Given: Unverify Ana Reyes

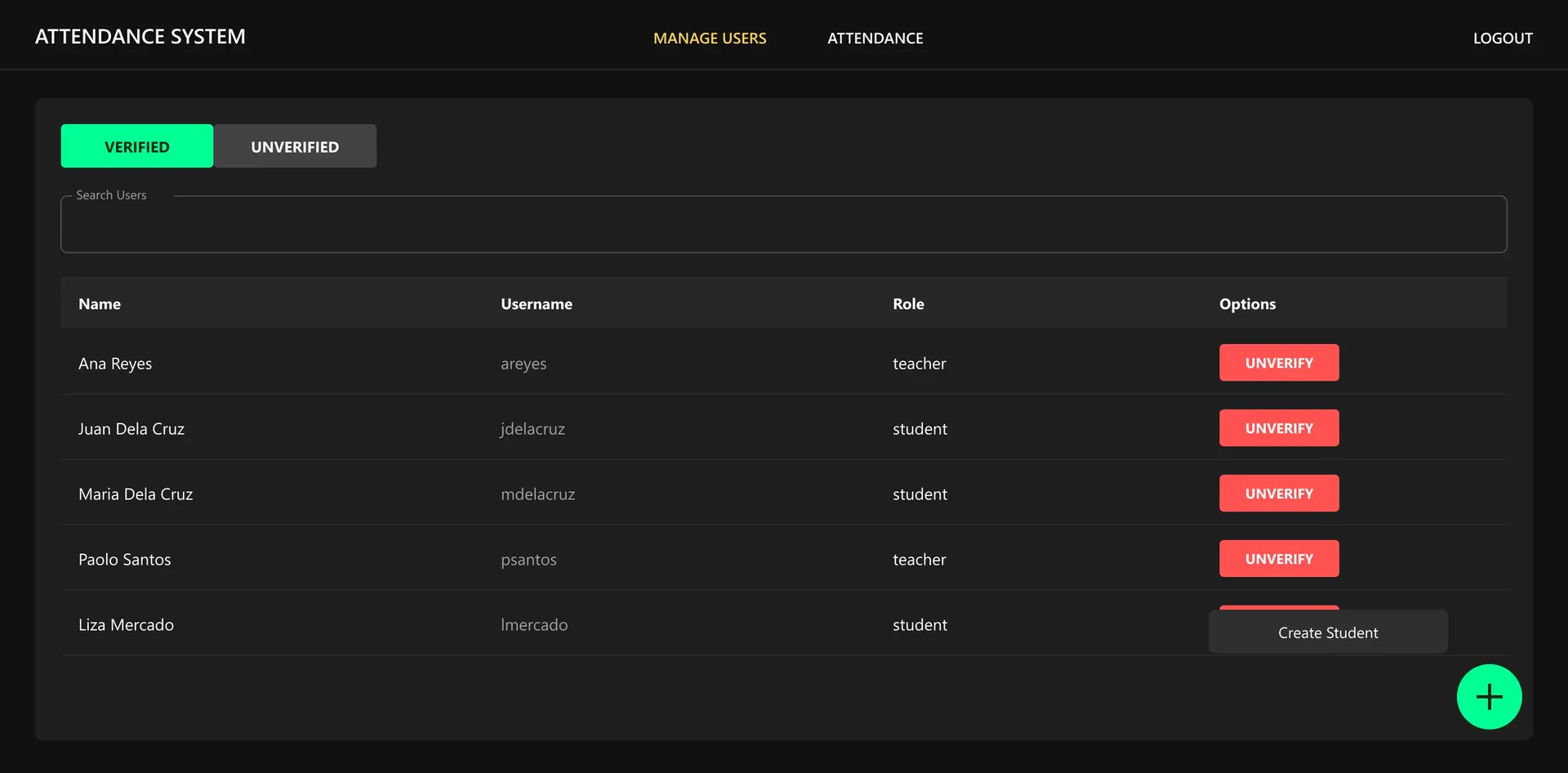Looking at the screenshot, I should pyautogui.click(x=1279, y=363).
